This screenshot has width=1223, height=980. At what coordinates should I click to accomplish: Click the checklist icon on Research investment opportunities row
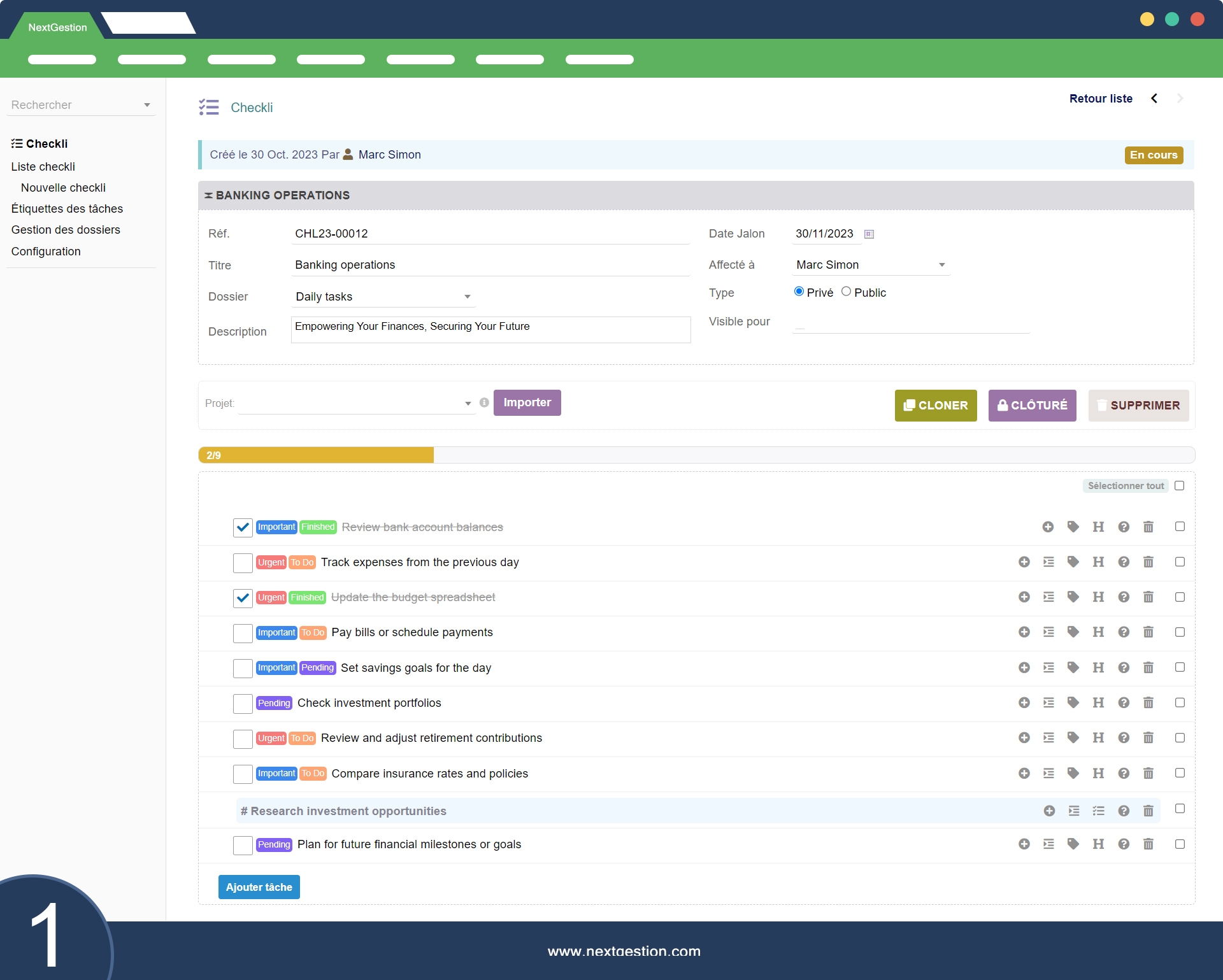click(x=1098, y=811)
